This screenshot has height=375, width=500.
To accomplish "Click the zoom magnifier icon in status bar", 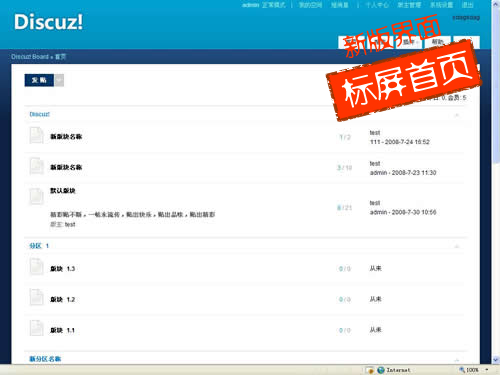I will (x=462, y=370).
